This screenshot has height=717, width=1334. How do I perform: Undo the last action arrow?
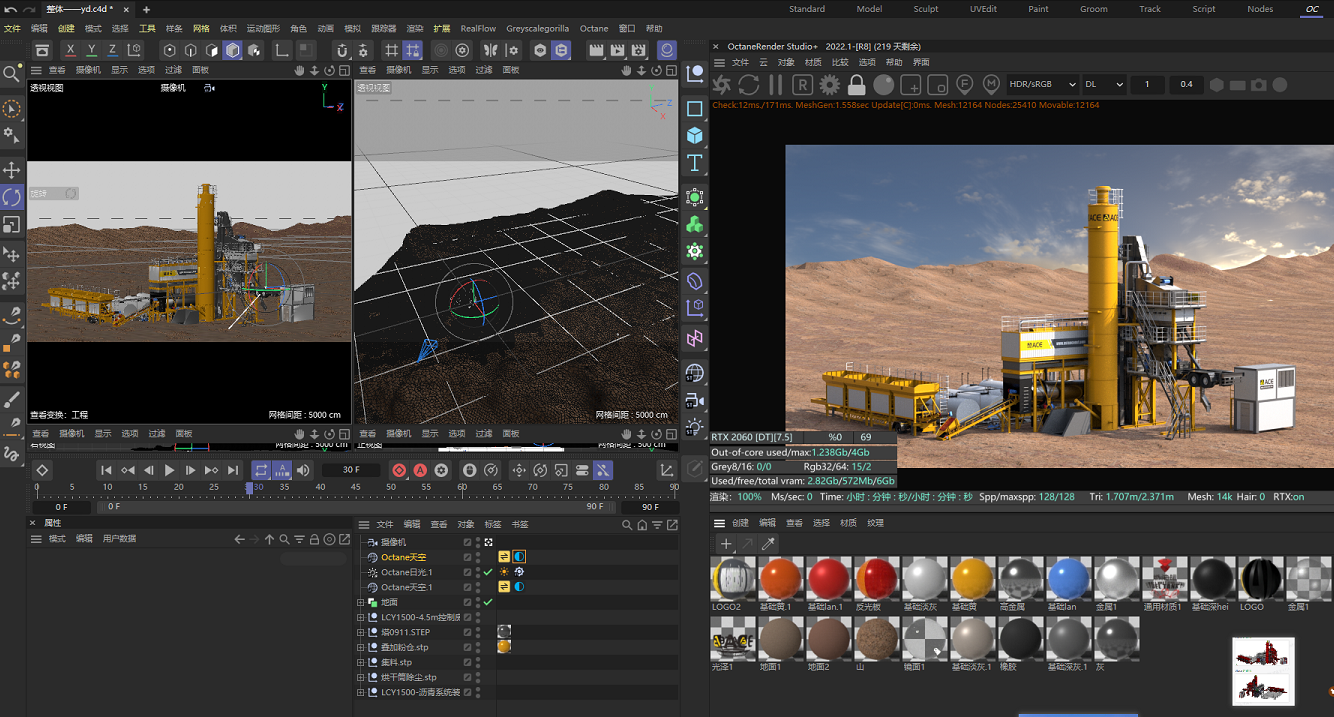coord(10,9)
